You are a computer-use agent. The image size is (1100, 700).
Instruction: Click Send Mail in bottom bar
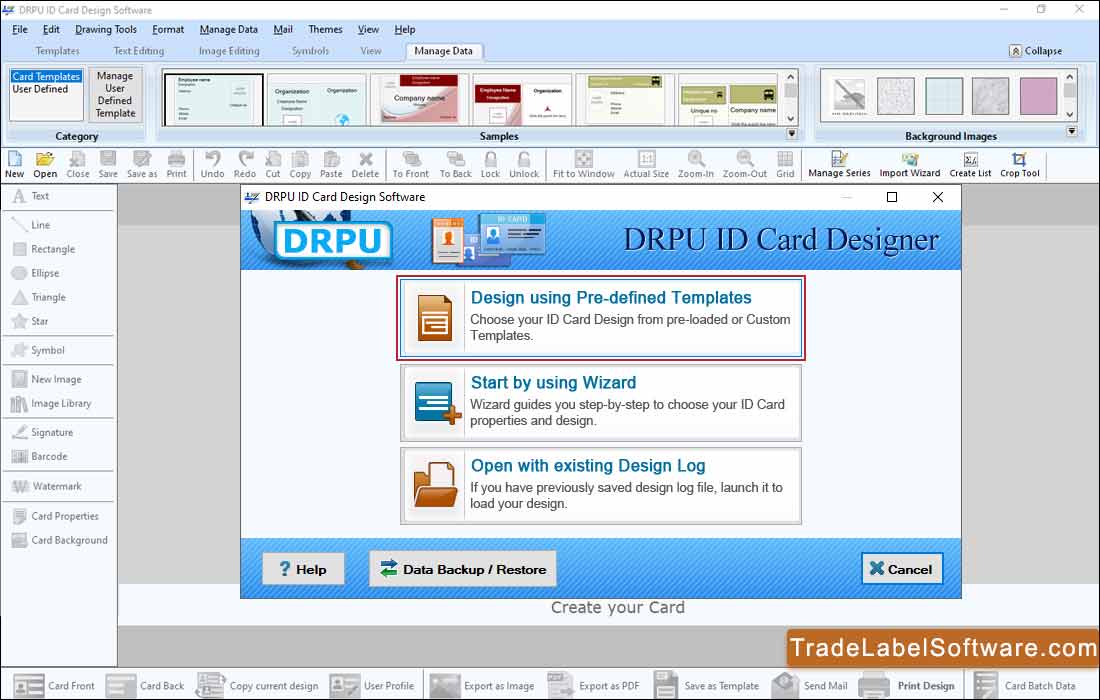pos(810,685)
